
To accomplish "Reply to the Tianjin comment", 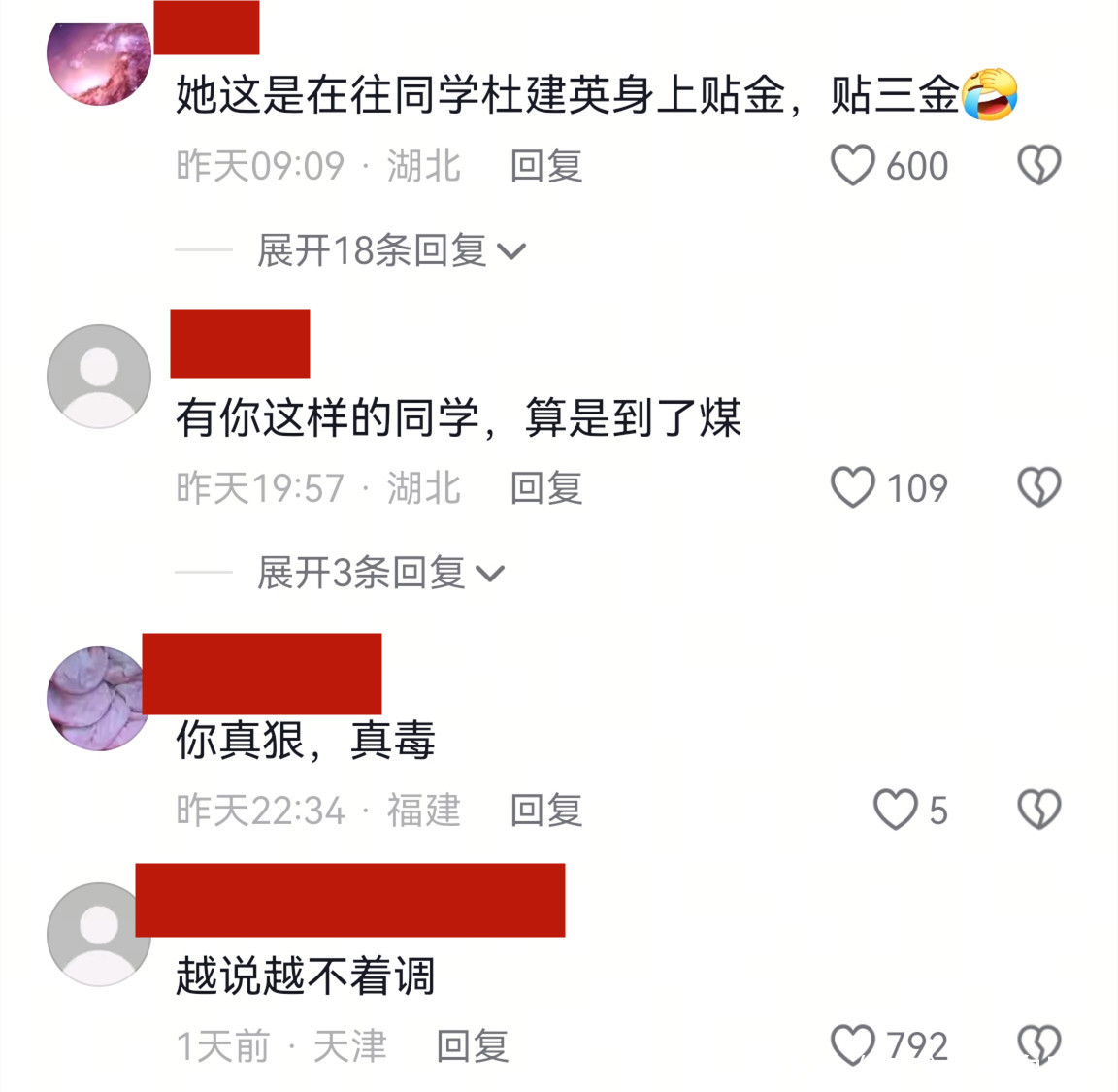I will (473, 1045).
